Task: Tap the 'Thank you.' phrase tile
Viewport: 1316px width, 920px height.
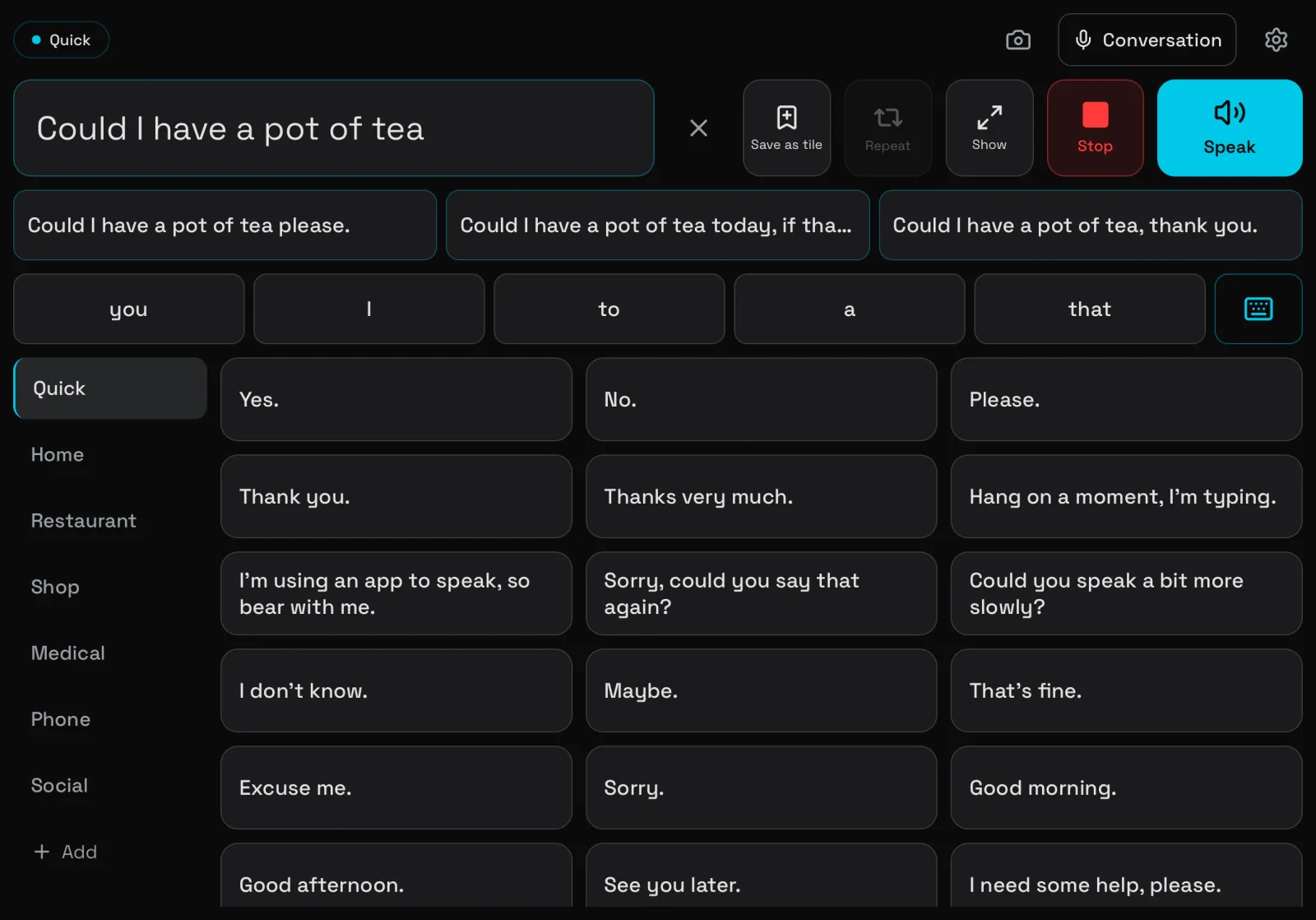Action: pos(396,496)
